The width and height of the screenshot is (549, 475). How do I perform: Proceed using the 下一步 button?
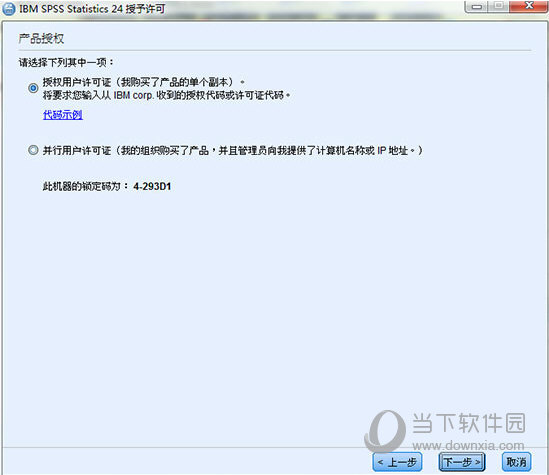pos(462,462)
